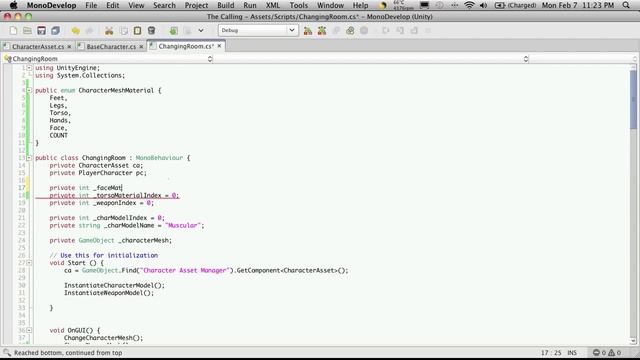This screenshot has height=360, width=640.
Task: Click the _faceMat declaration line
Action: pyautogui.click(x=86, y=188)
